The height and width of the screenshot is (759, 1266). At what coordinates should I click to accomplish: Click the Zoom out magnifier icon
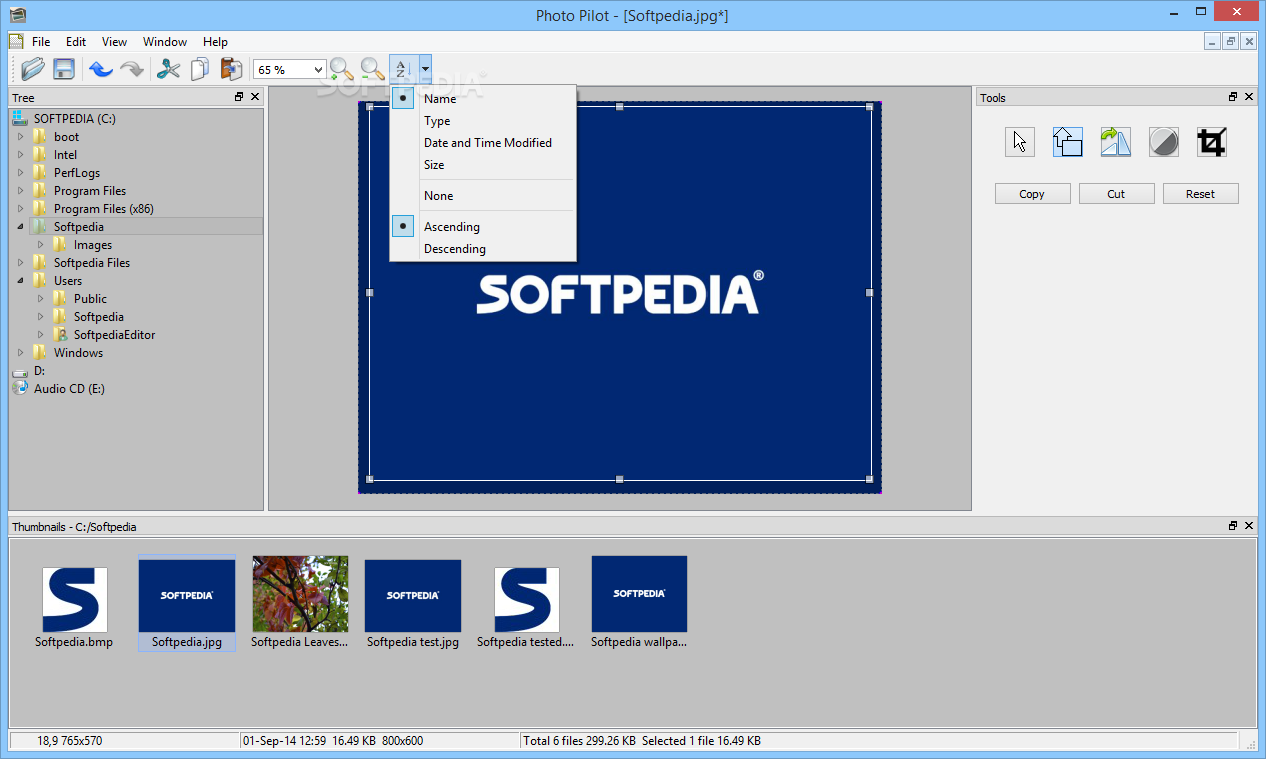pyautogui.click(x=373, y=69)
